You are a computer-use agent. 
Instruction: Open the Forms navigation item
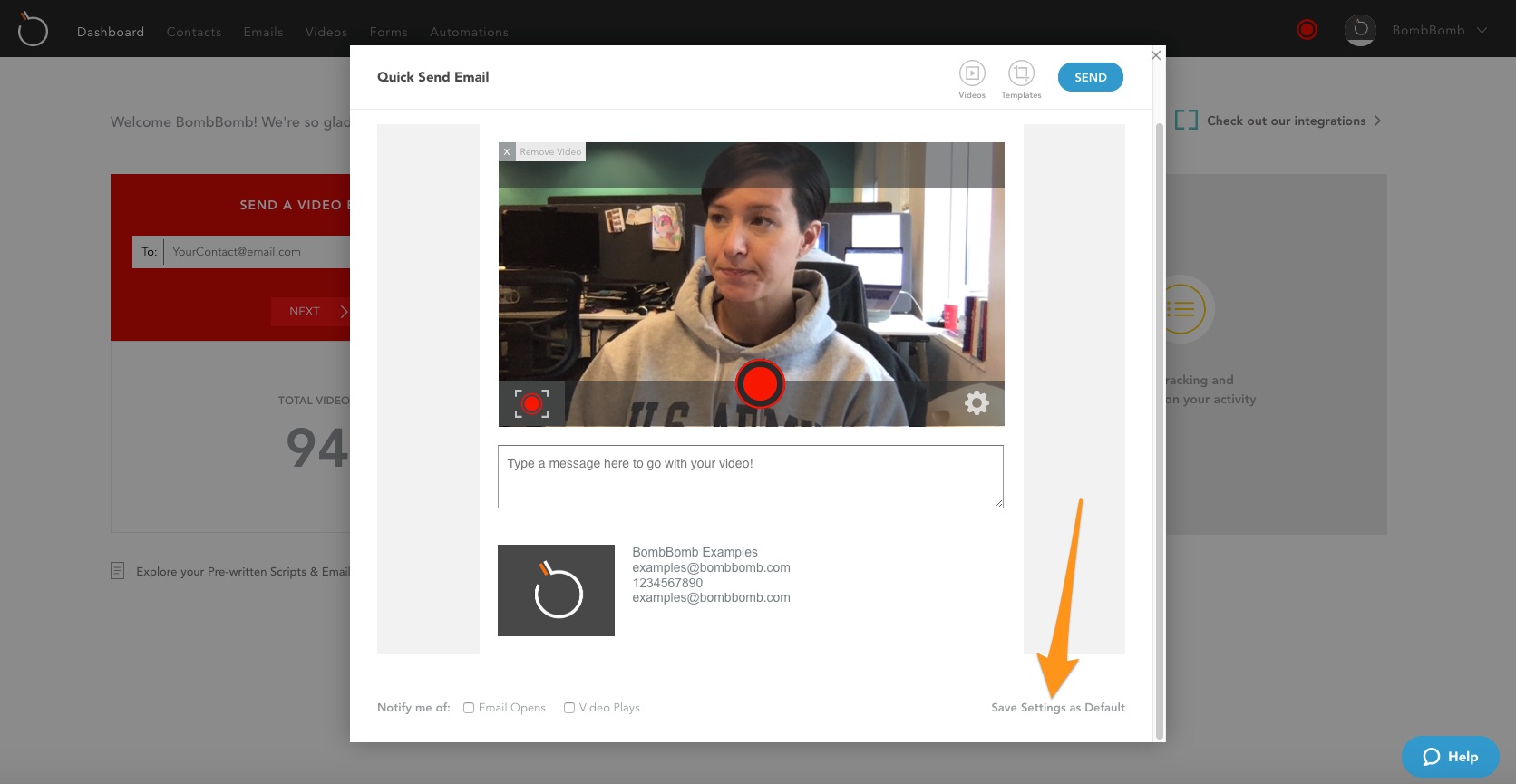click(x=389, y=32)
